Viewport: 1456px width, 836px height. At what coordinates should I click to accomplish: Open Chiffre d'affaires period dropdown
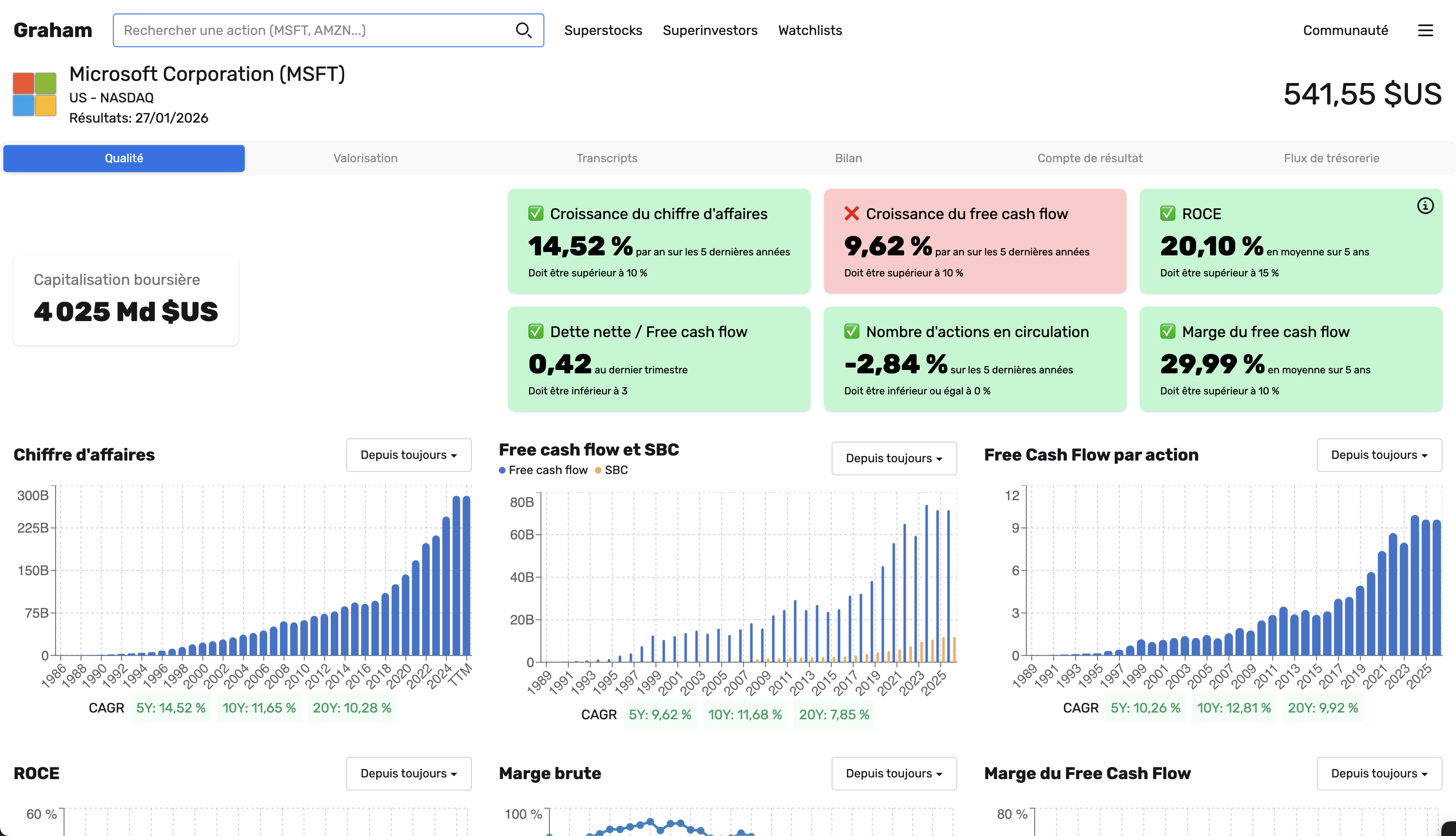coord(409,455)
